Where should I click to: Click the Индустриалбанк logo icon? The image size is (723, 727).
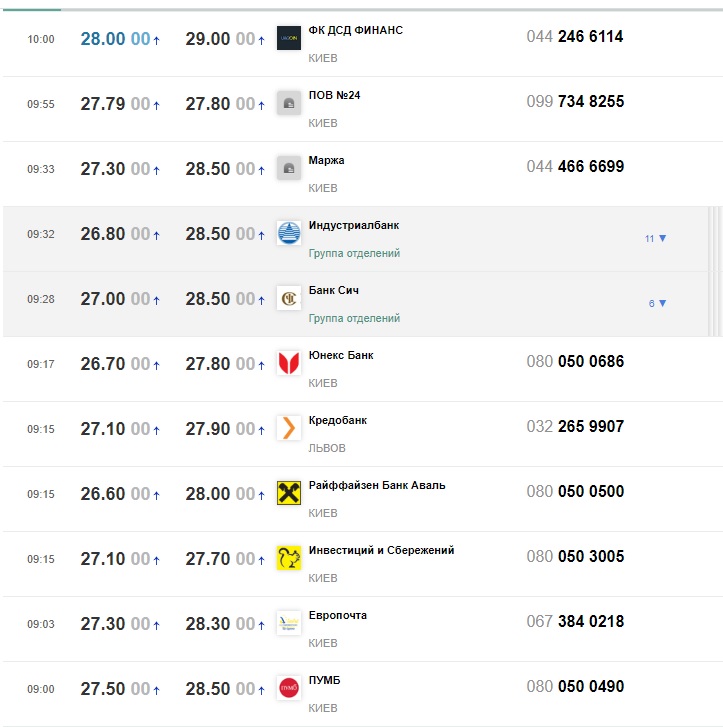(289, 233)
